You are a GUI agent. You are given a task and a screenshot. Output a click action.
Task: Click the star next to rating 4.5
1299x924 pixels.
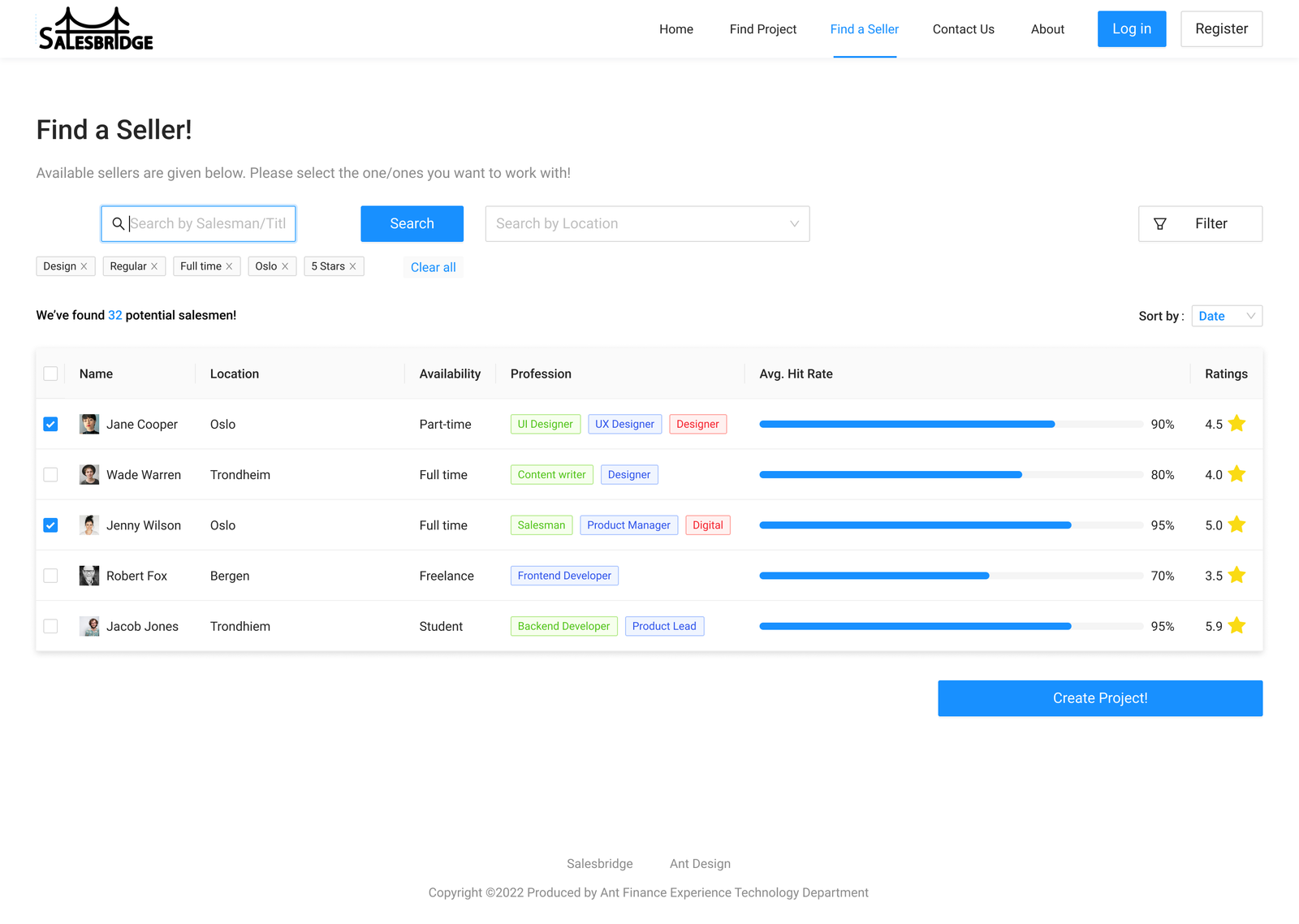[1236, 423]
